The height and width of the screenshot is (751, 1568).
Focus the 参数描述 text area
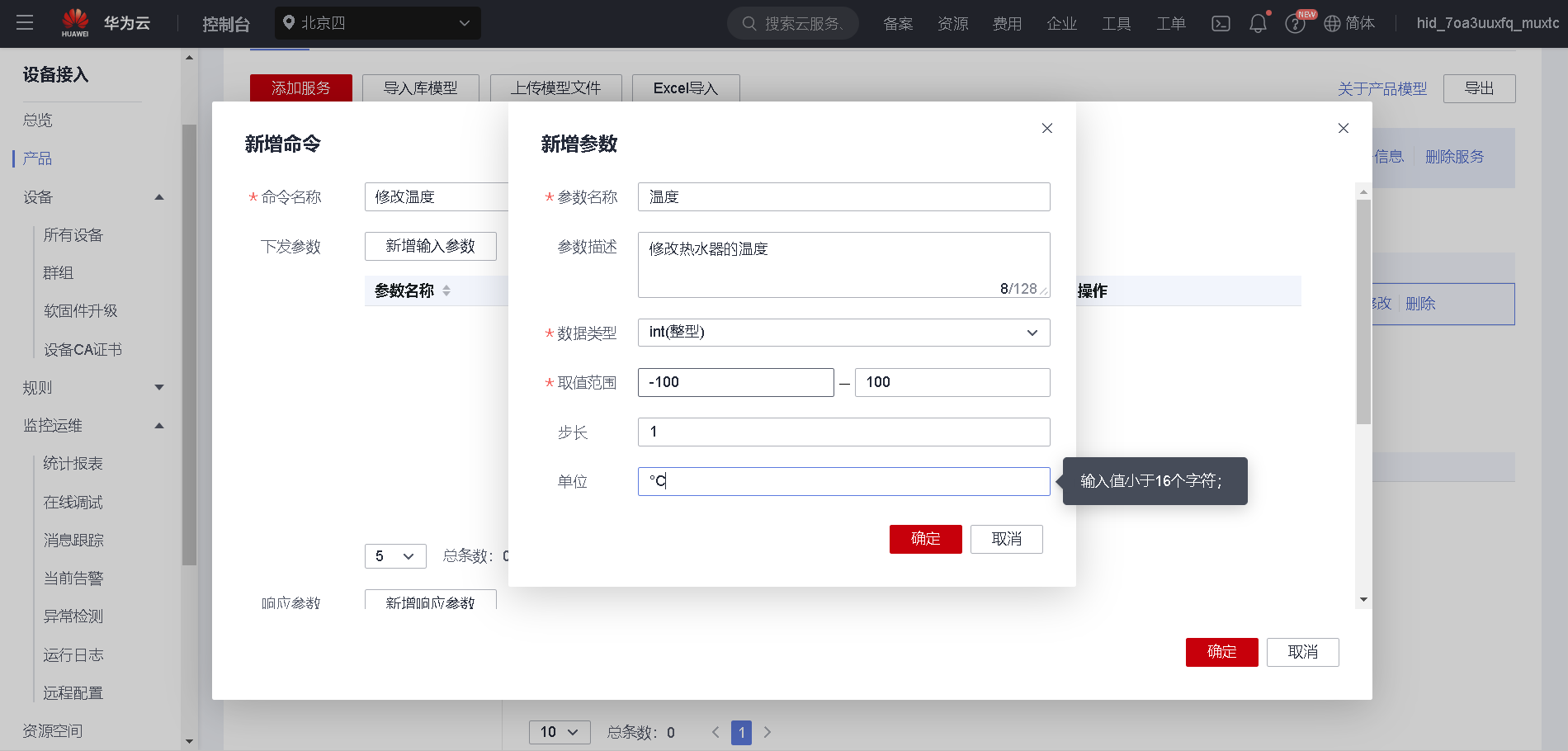(843, 265)
